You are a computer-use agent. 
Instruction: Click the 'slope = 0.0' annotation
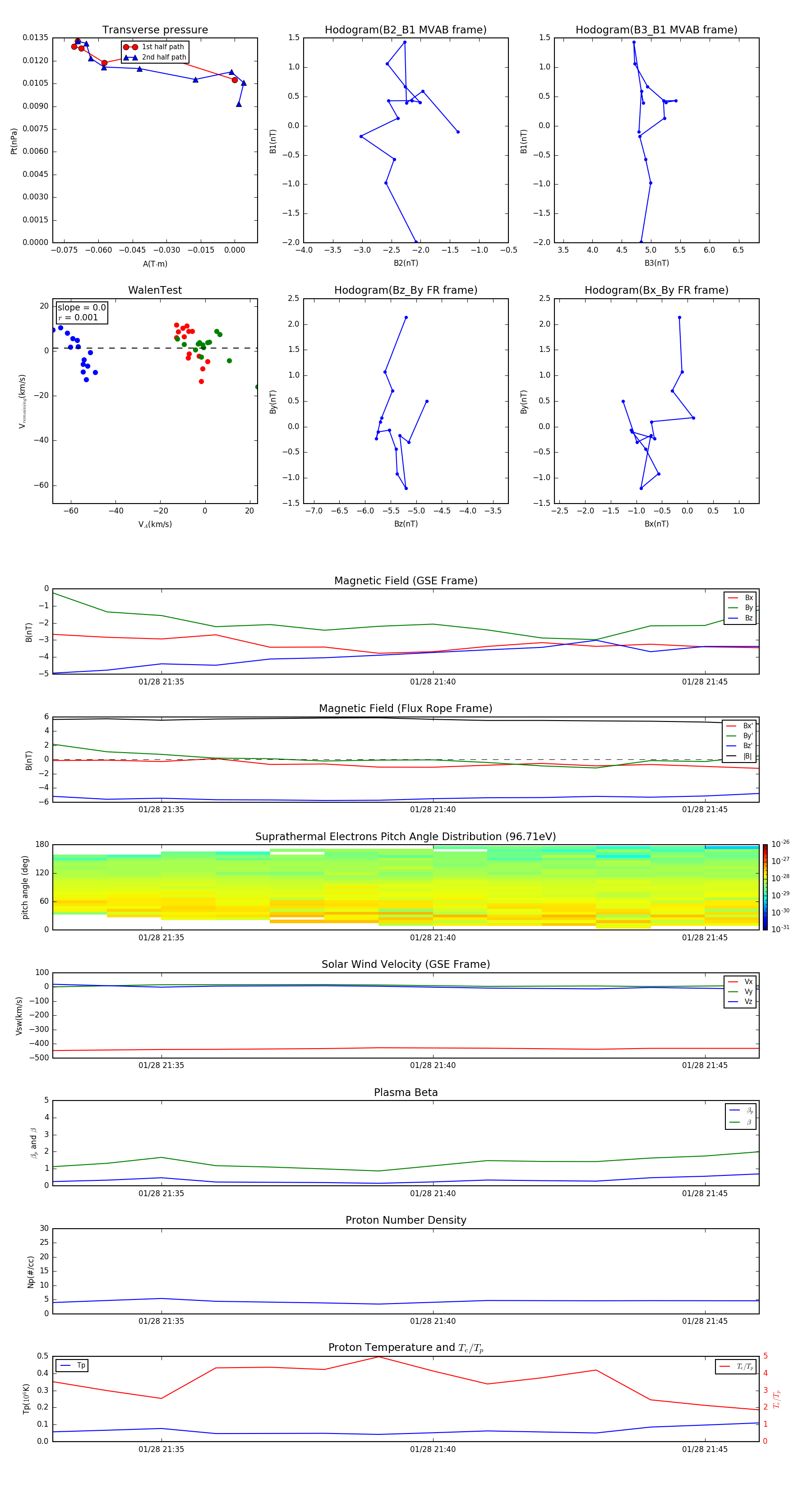(x=82, y=308)
